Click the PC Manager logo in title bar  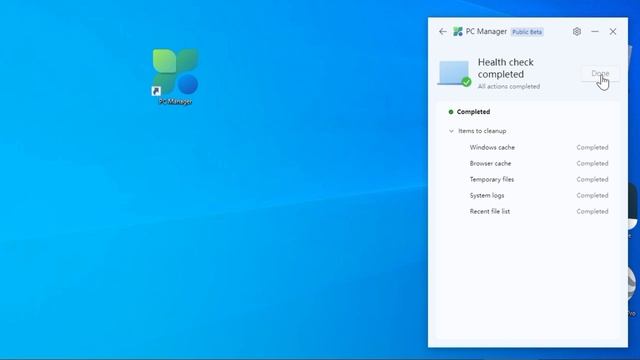pos(458,31)
